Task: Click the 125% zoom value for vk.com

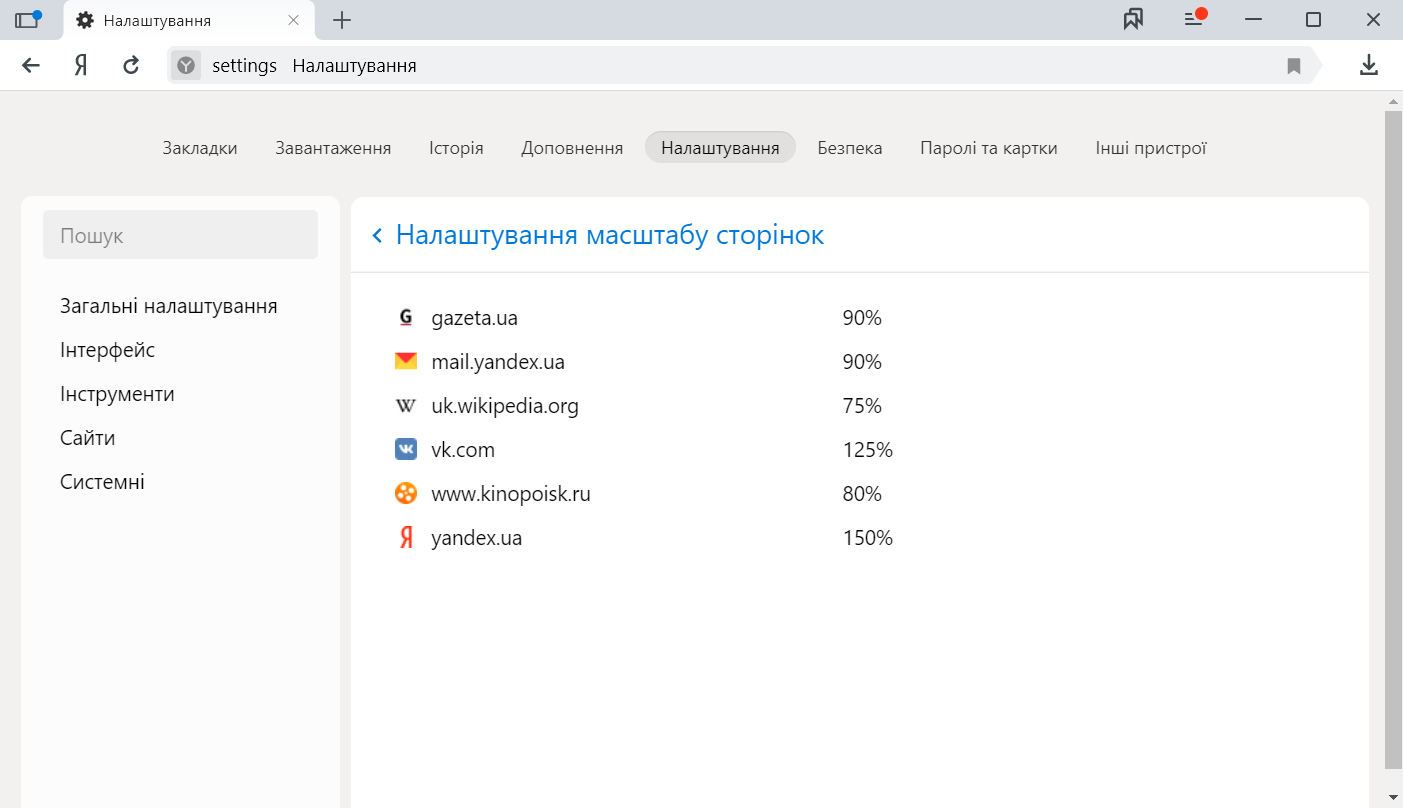Action: click(867, 450)
